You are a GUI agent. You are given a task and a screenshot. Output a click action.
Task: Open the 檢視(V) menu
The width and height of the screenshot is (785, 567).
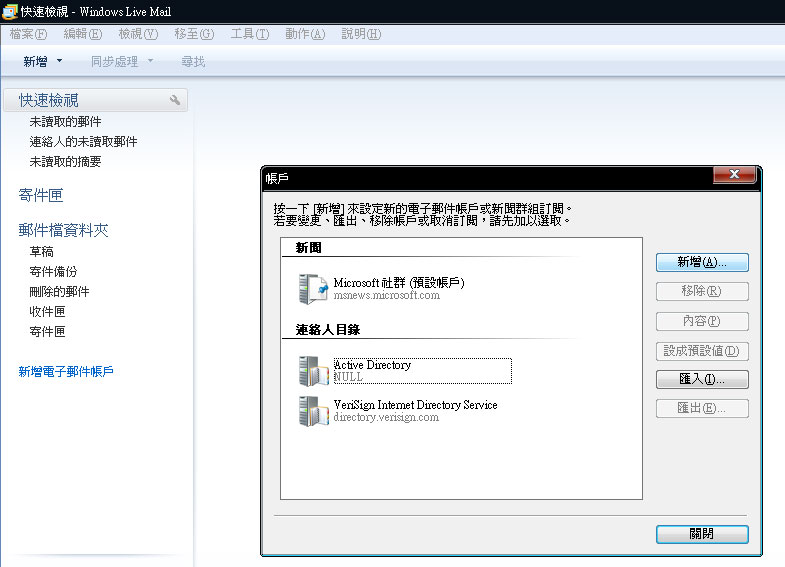[x=138, y=34]
